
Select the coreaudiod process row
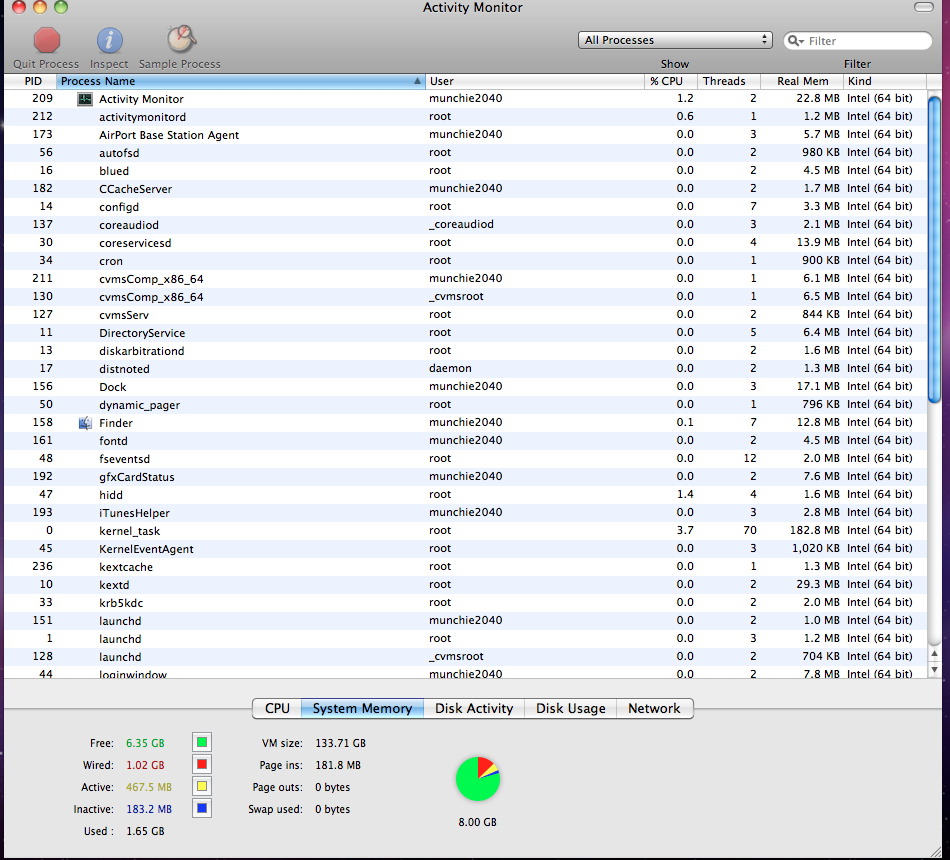tap(465, 225)
